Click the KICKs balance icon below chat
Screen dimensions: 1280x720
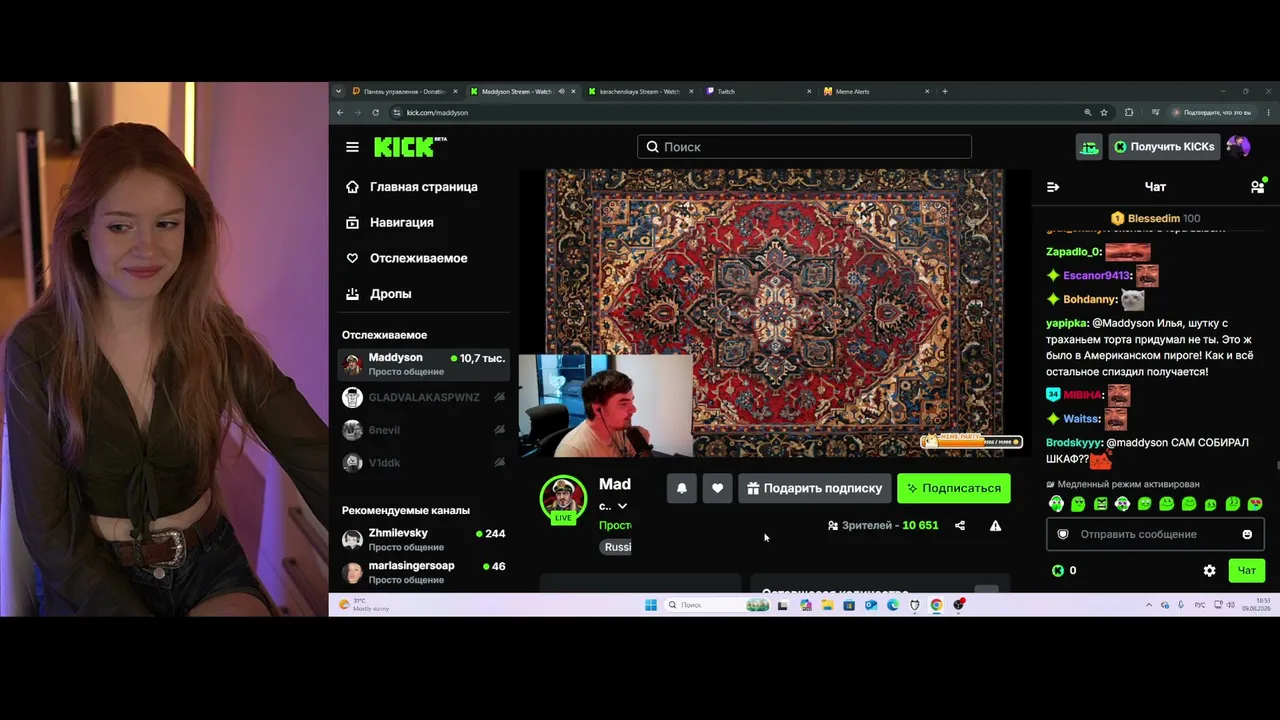click(x=1058, y=571)
